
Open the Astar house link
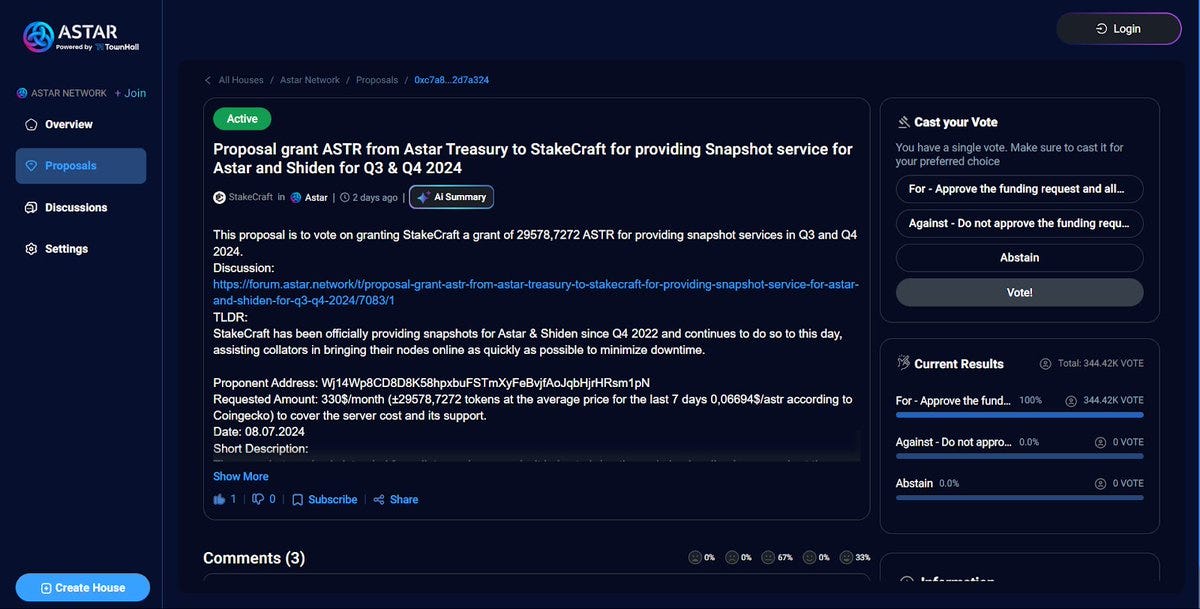click(316, 197)
